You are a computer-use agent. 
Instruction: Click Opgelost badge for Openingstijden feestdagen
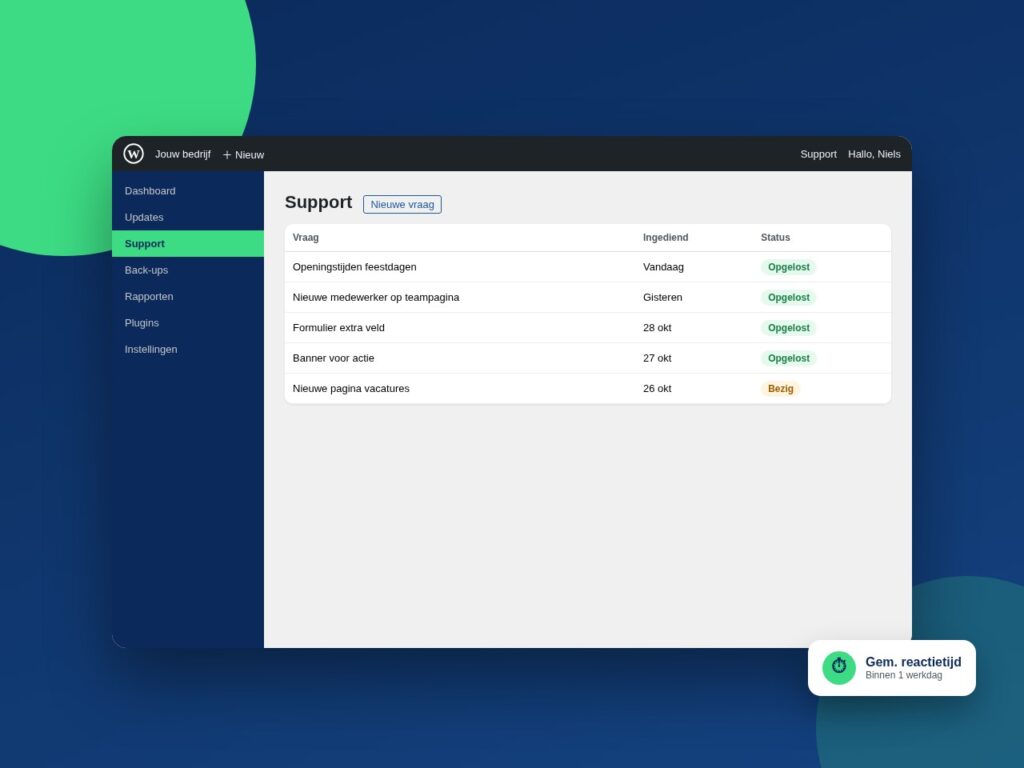pos(788,267)
